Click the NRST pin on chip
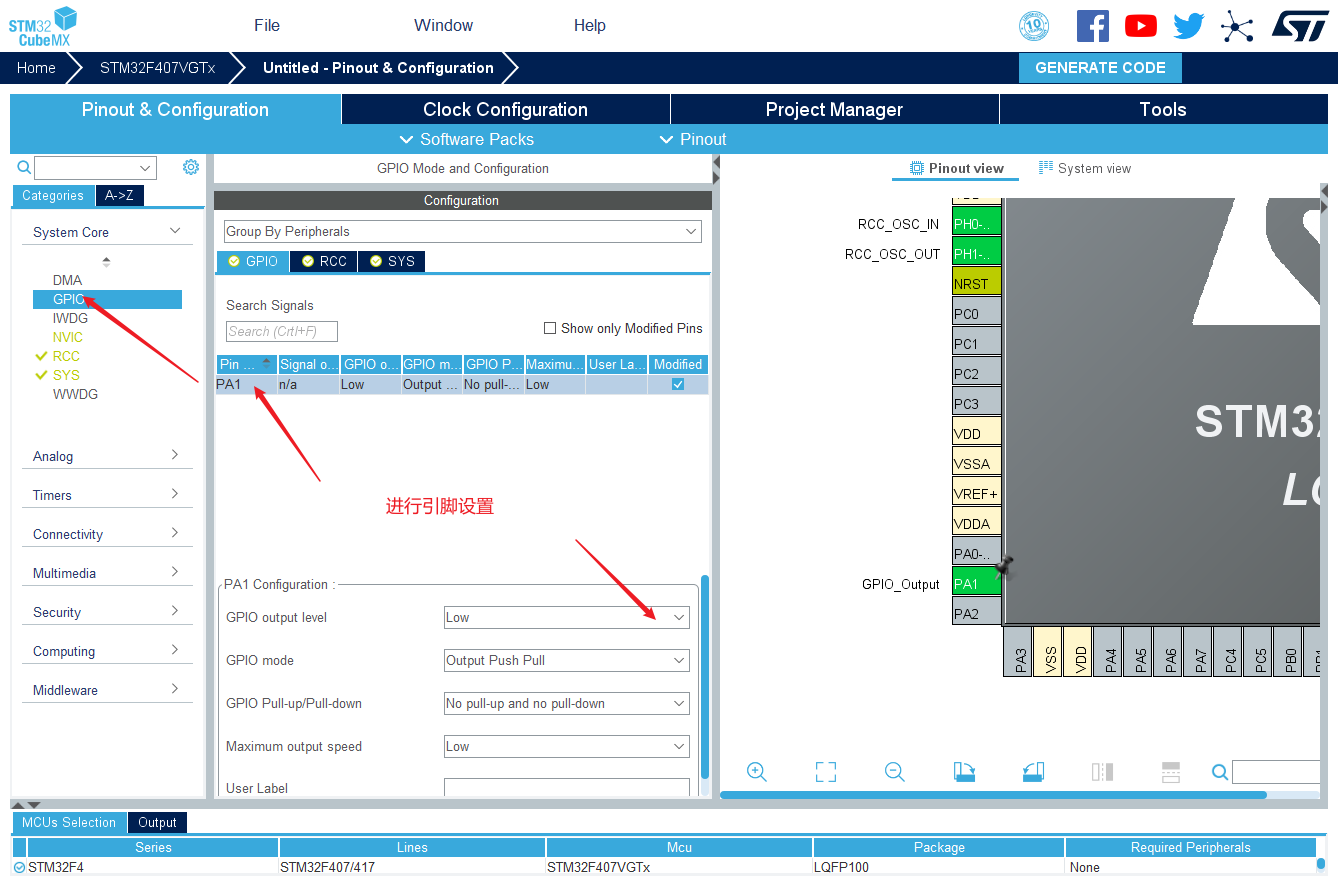The width and height of the screenshot is (1338, 886). tap(977, 283)
